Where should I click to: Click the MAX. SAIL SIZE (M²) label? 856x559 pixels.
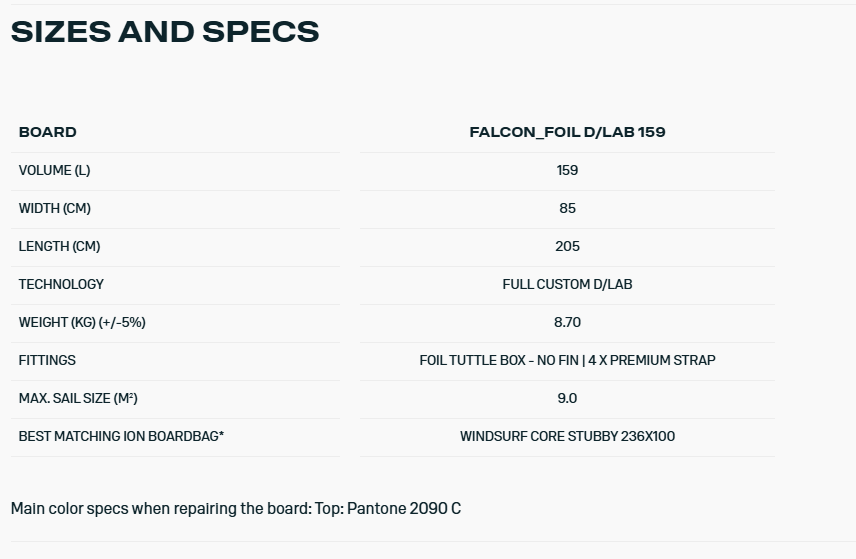click(x=78, y=398)
